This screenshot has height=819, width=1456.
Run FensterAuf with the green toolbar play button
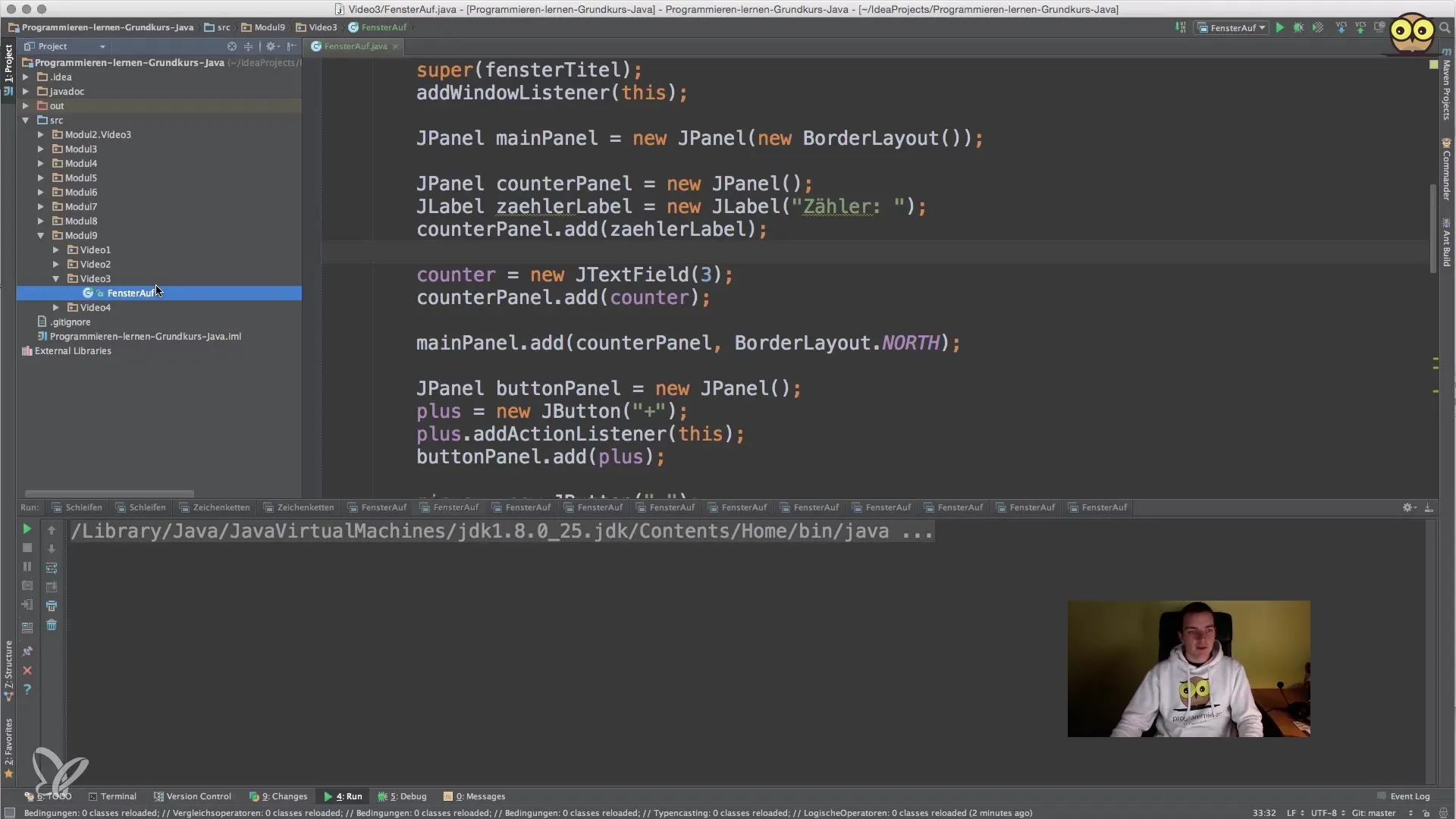click(x=1279, y=28)
